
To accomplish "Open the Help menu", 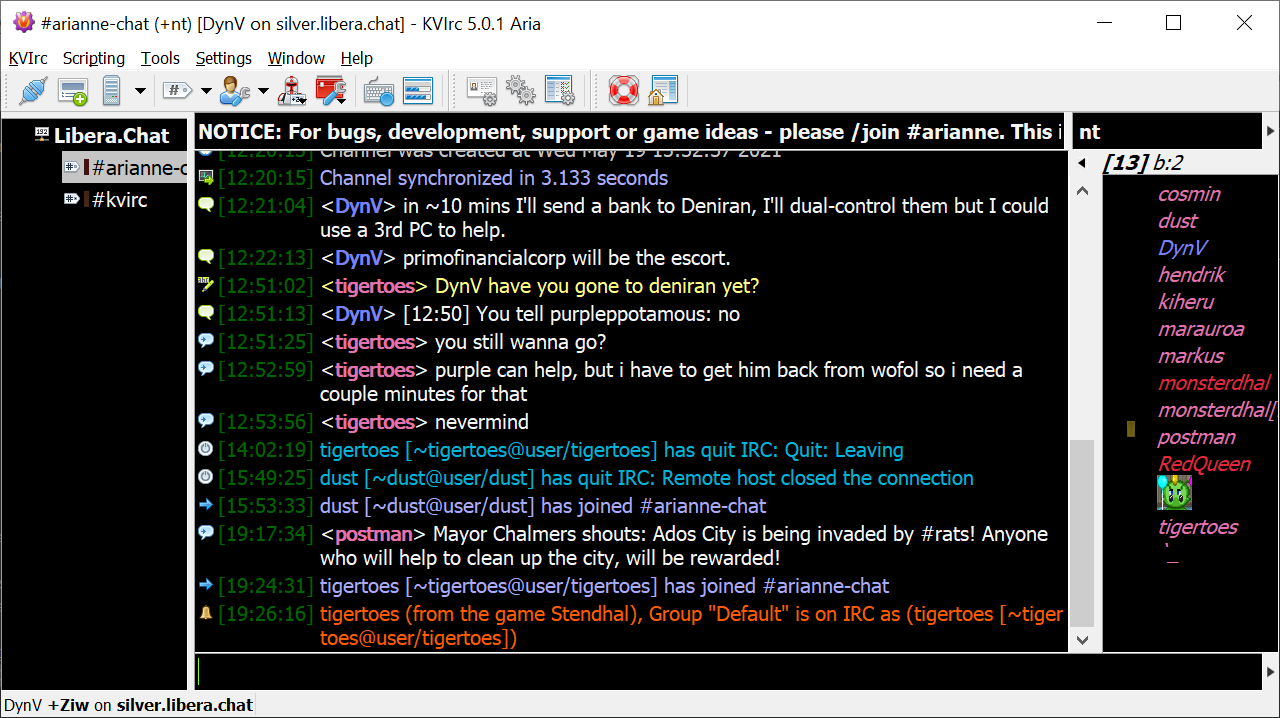I will pyautogui.click(x=356, y=58).
